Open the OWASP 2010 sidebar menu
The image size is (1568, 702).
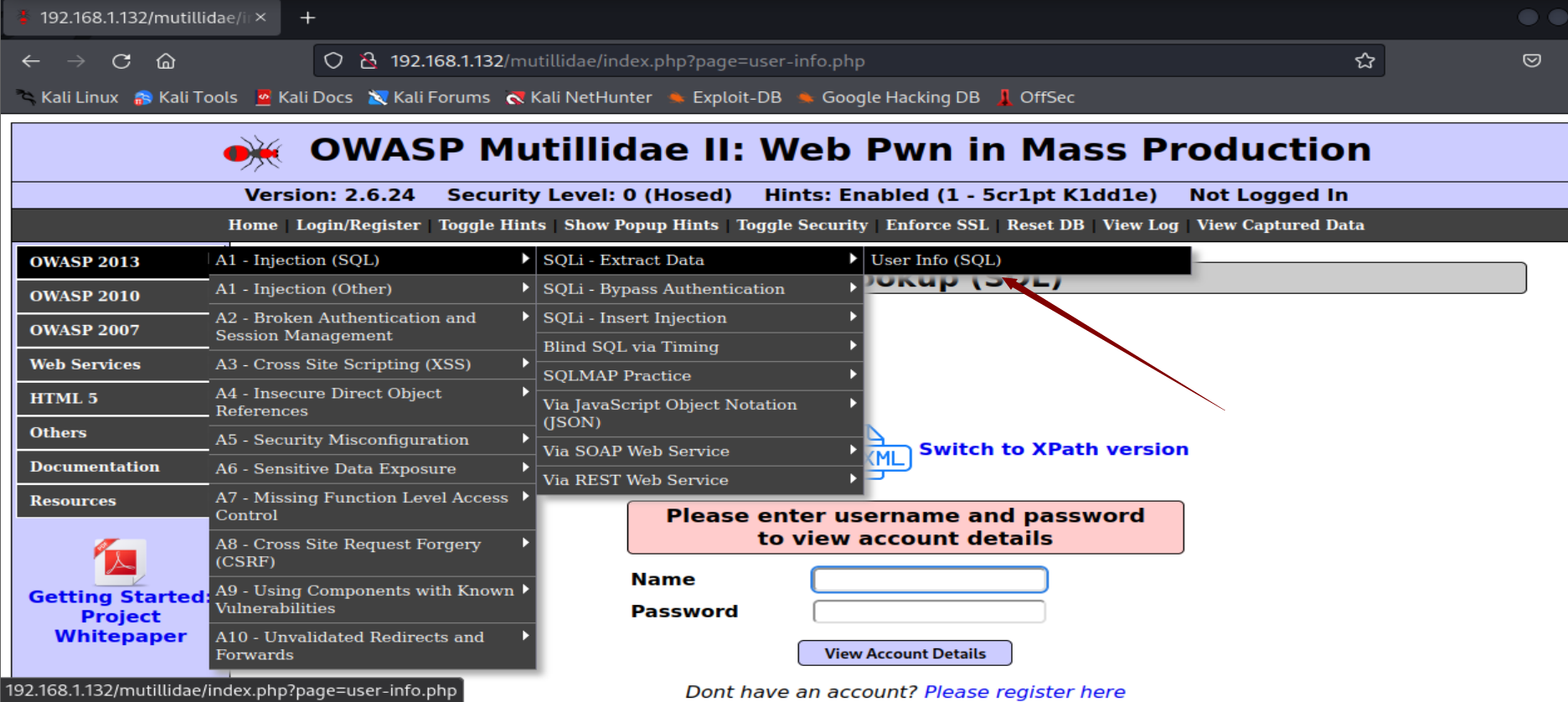[x=112, y=297]
